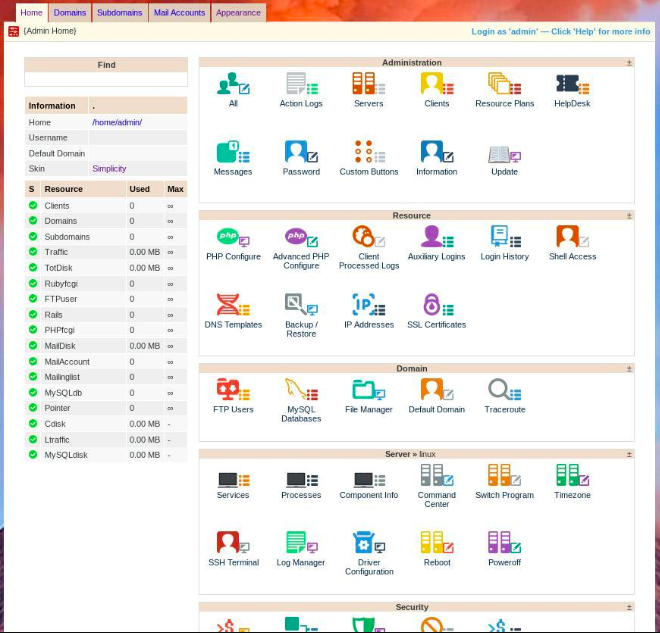This screenshot has height=633, width=660.
Task: Collapse the Domain section
Action: [629, 369]
